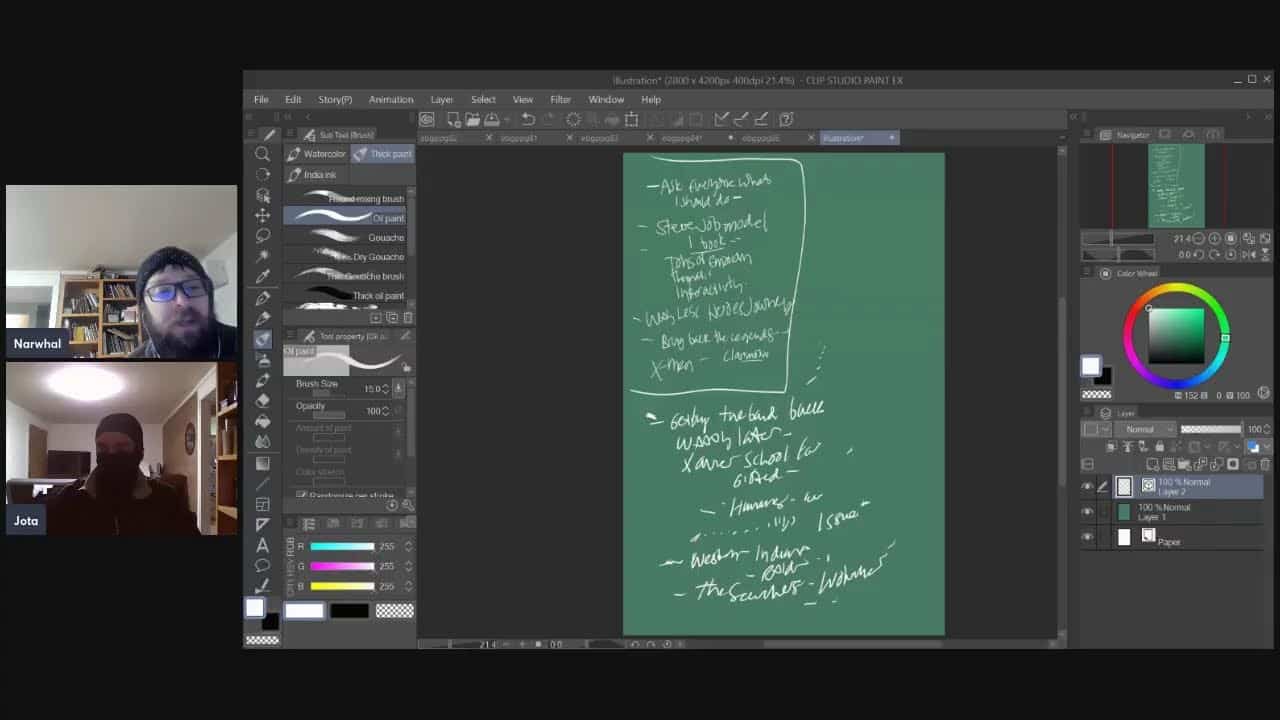Screen dimensions: 1280x720
Task: Switch to the Watercolor sub tool tab
Action: coord(317,154)
